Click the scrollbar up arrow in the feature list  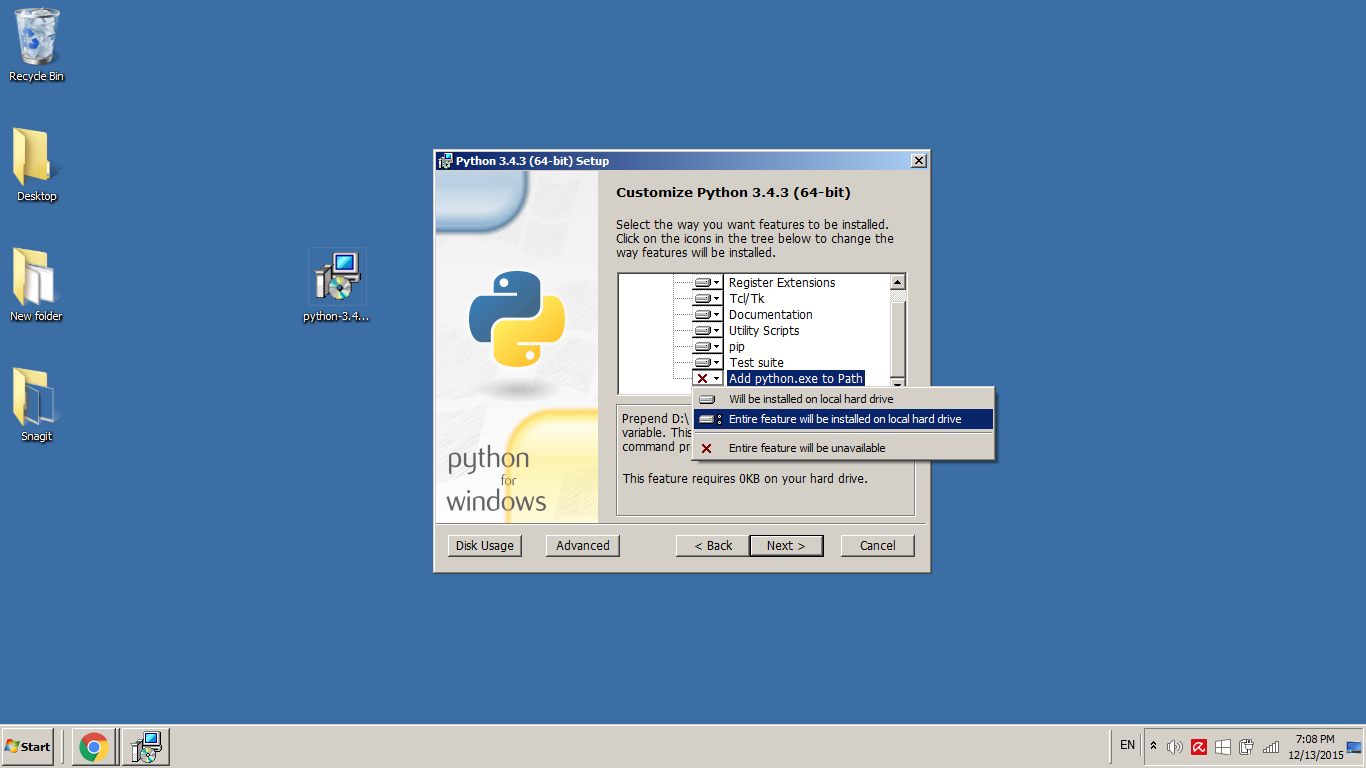point(898,281)
